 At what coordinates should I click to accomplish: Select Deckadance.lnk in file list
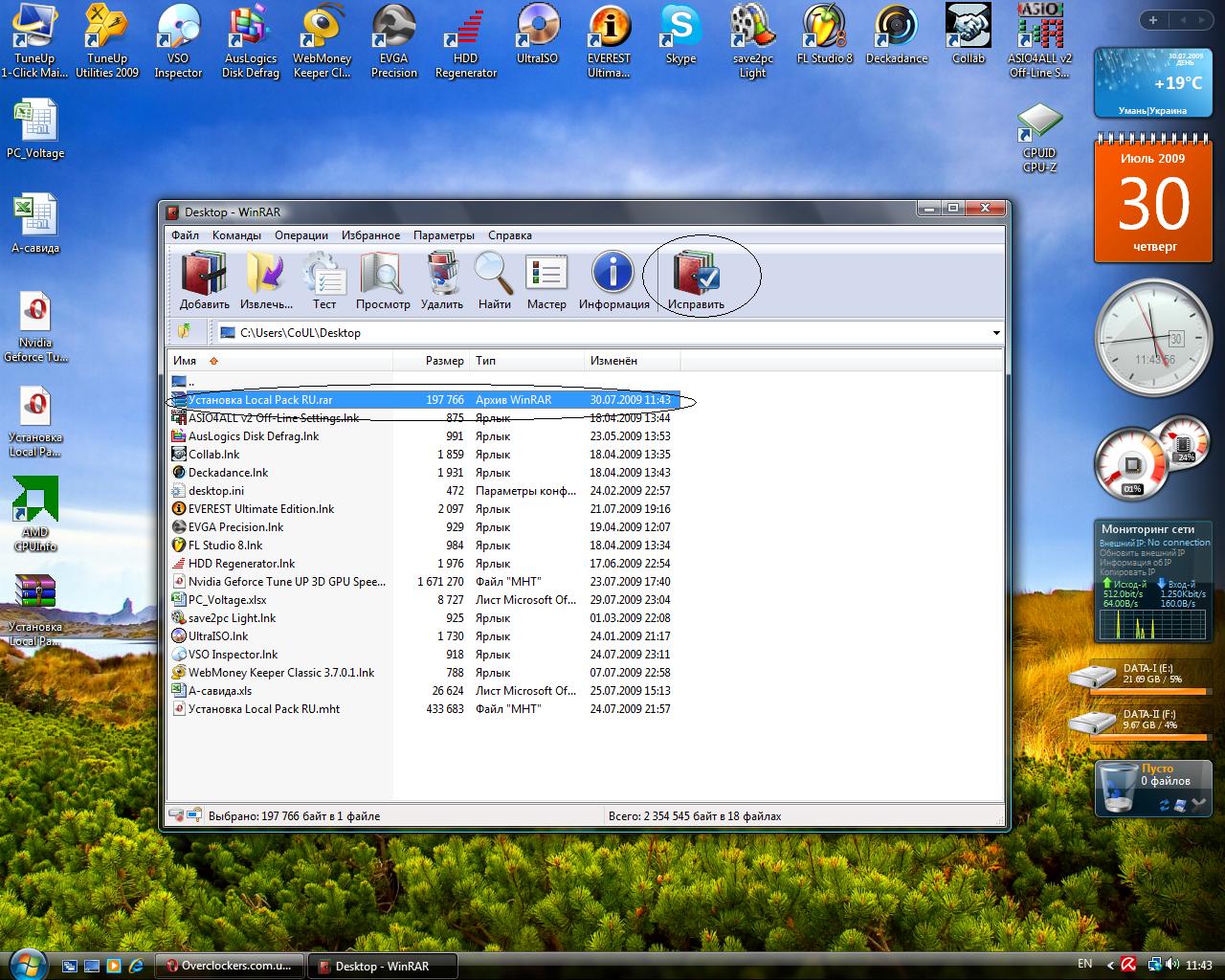pos(424,473)
